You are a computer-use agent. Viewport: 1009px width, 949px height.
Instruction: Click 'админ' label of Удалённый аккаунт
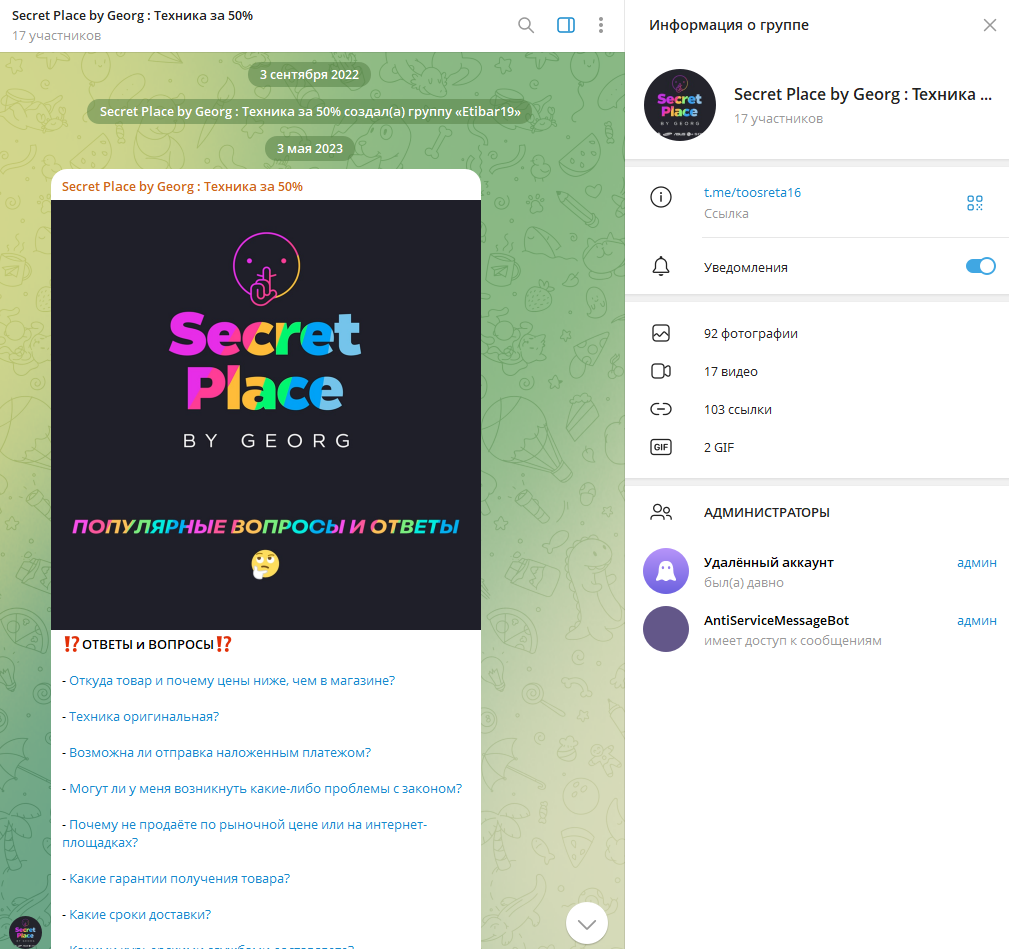pyautogui.click(x=977, y=563)
